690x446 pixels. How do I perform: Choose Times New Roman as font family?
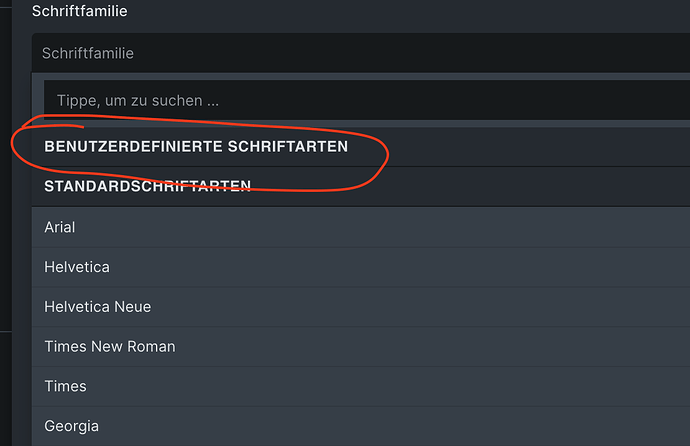tap(110, 347)
